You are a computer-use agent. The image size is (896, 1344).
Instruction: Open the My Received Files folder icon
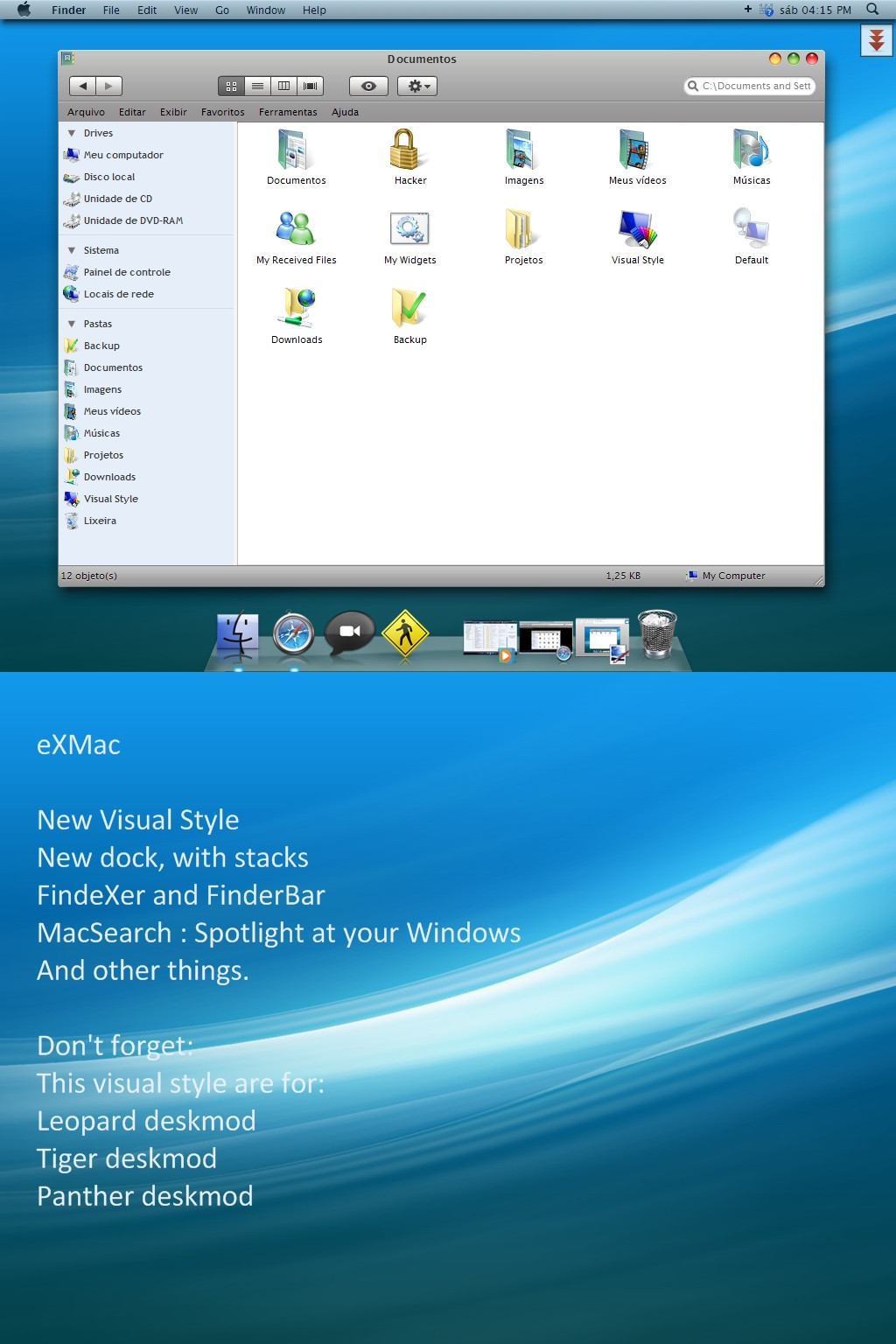tap(295, 228)
